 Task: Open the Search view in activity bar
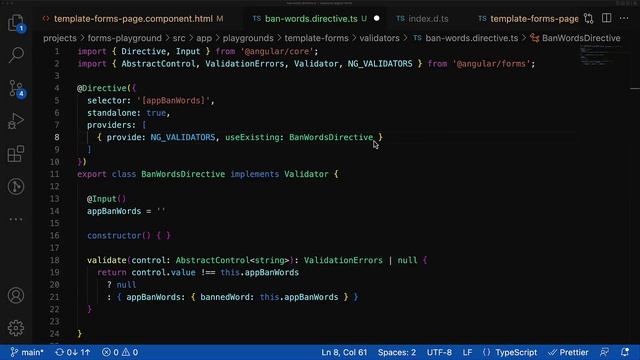16,55
